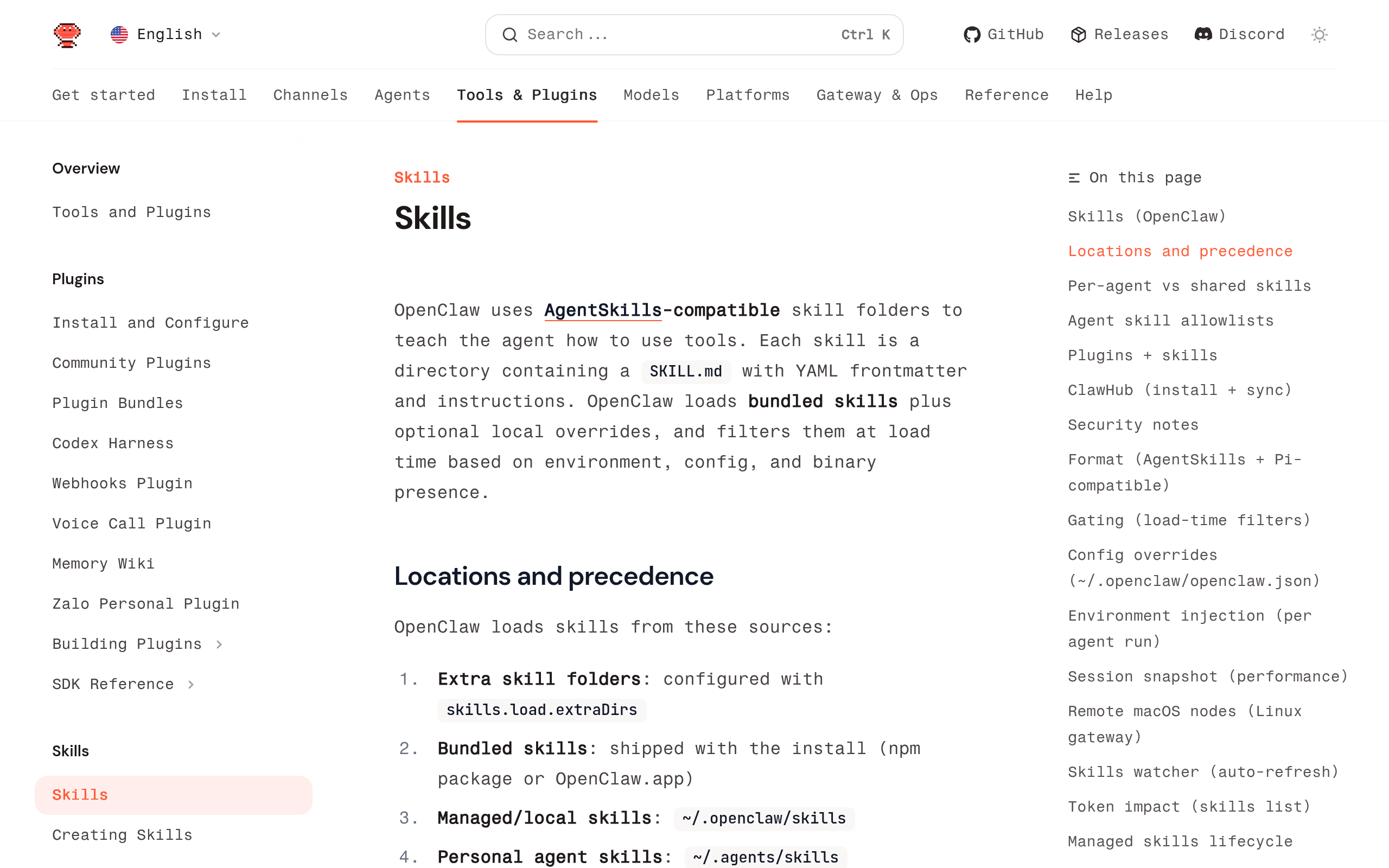Open Discord via the Discord icon
Screen dimensions: 1389x868
tap(1204, 34)
